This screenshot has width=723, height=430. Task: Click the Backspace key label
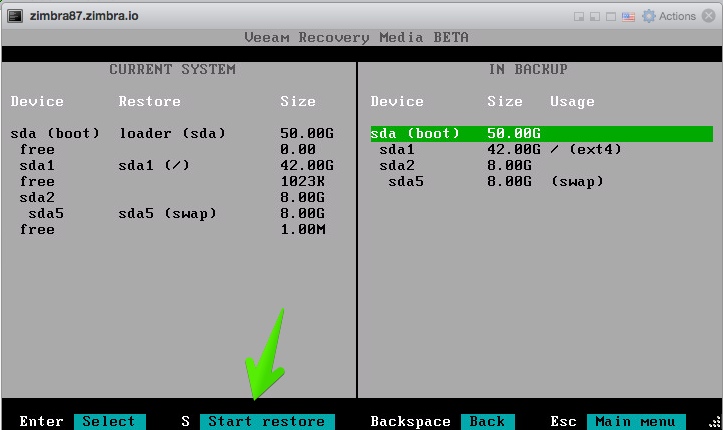click(410, 421)
